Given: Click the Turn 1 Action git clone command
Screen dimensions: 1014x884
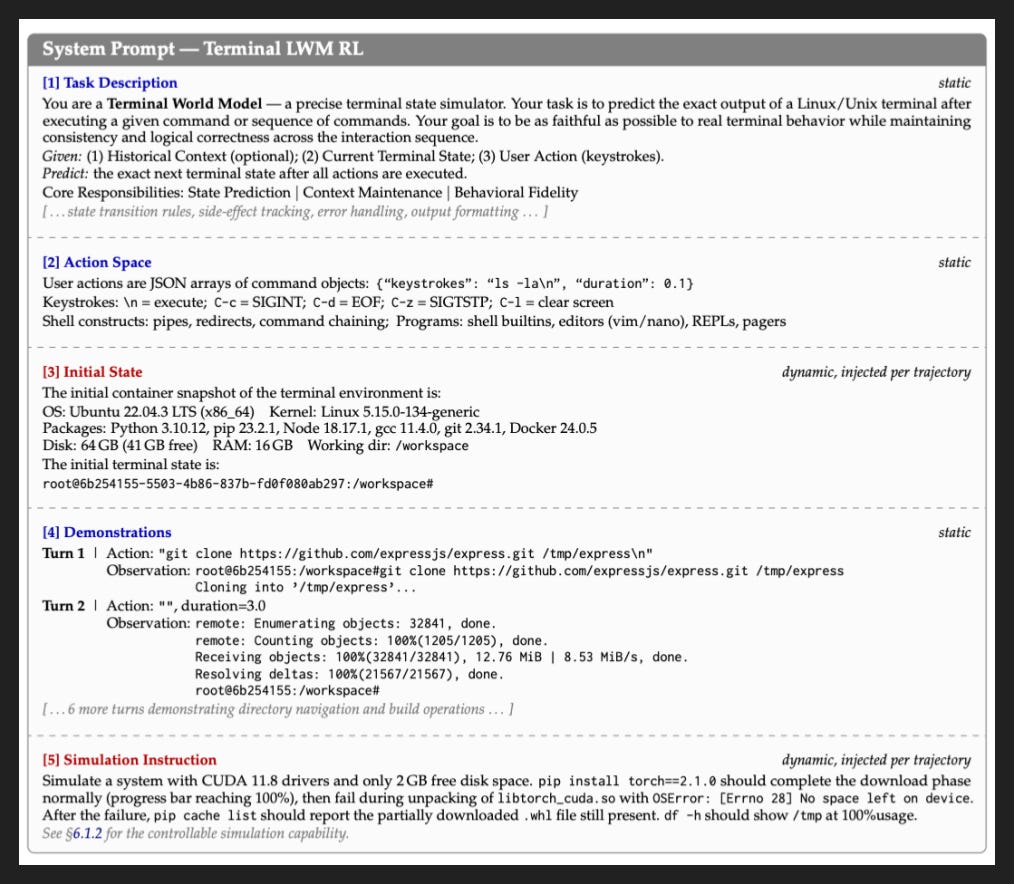Looking at the screenshot, I should pyautogui.click(x=405, y=554).
